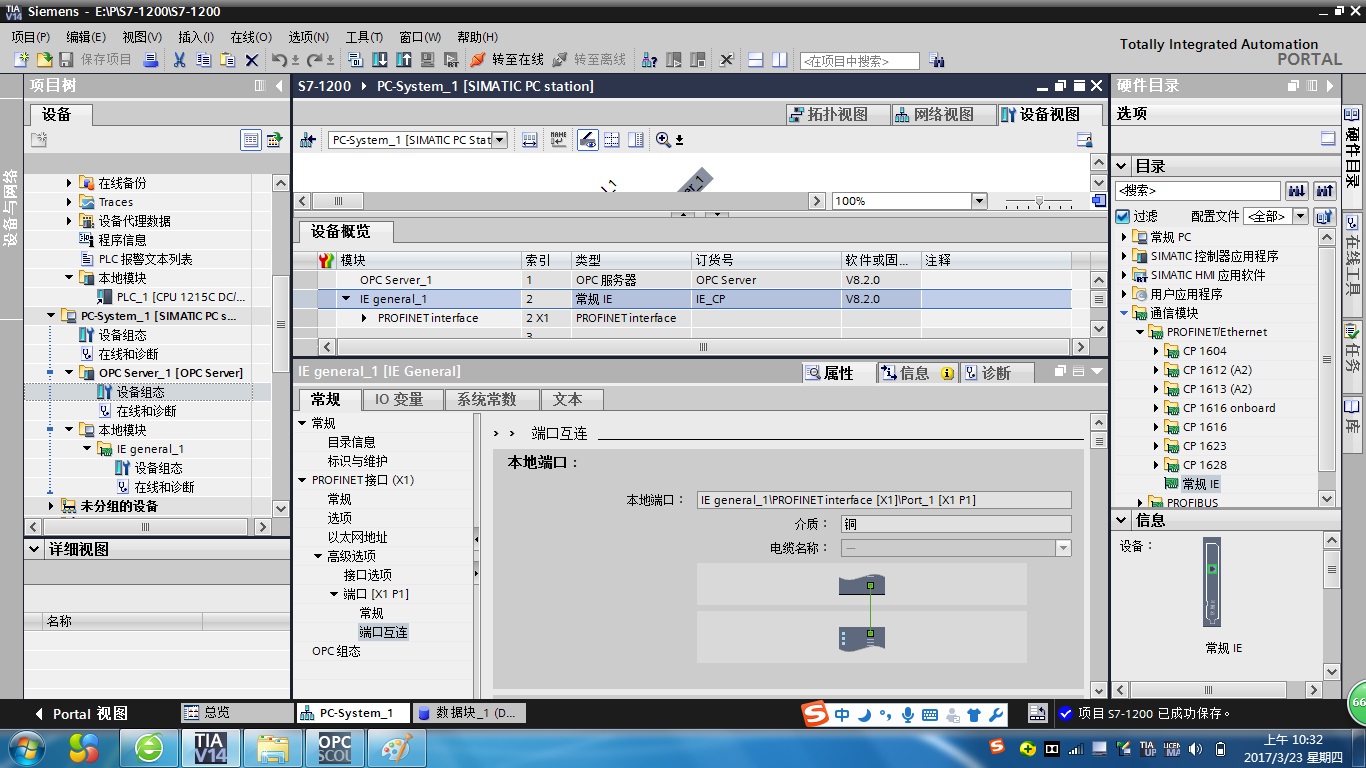This screenshot has width=1366, height=768.
Task: Collapse the PROFINET/Ethernet catalog folder
Action: click(x=1141, y=332)
